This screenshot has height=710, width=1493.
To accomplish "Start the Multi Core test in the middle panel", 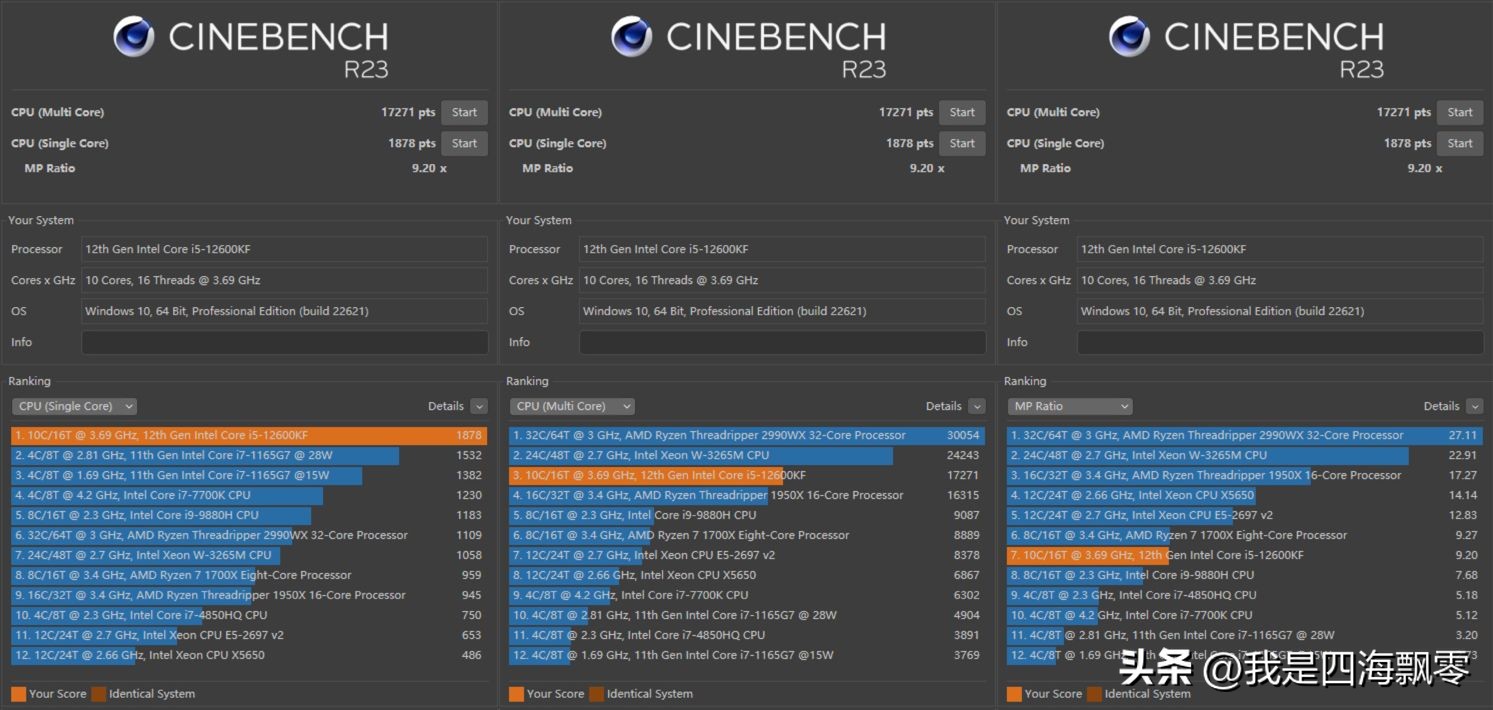I will (962, 112).
